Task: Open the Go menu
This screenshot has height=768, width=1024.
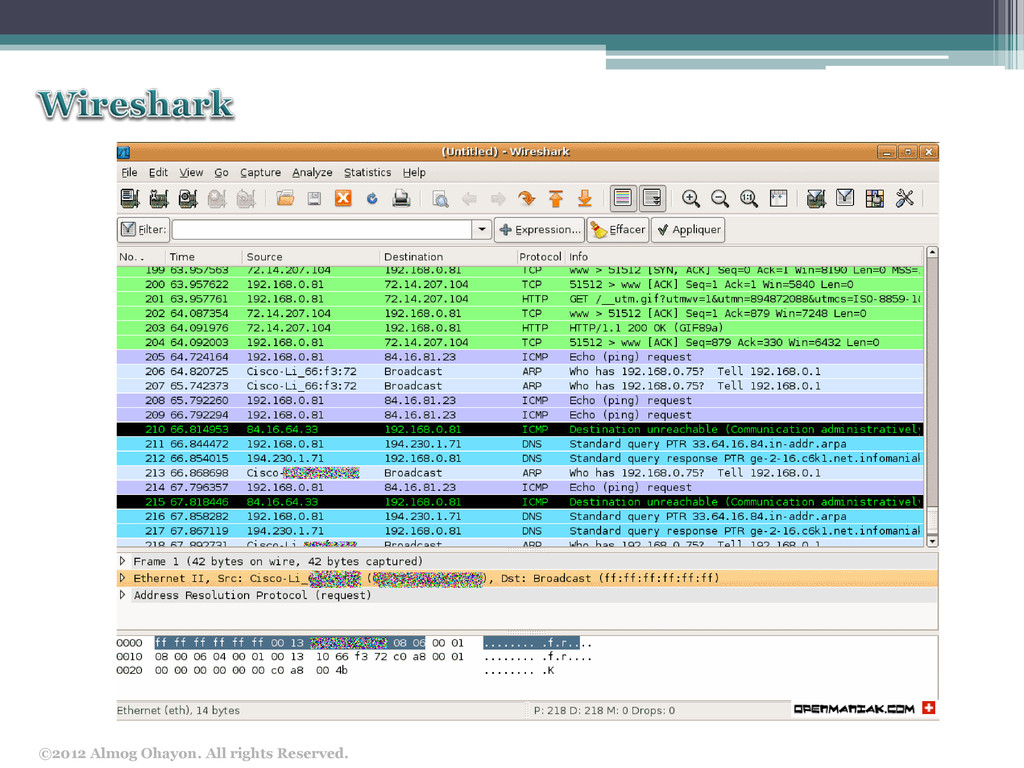Action: click(221, 172)
